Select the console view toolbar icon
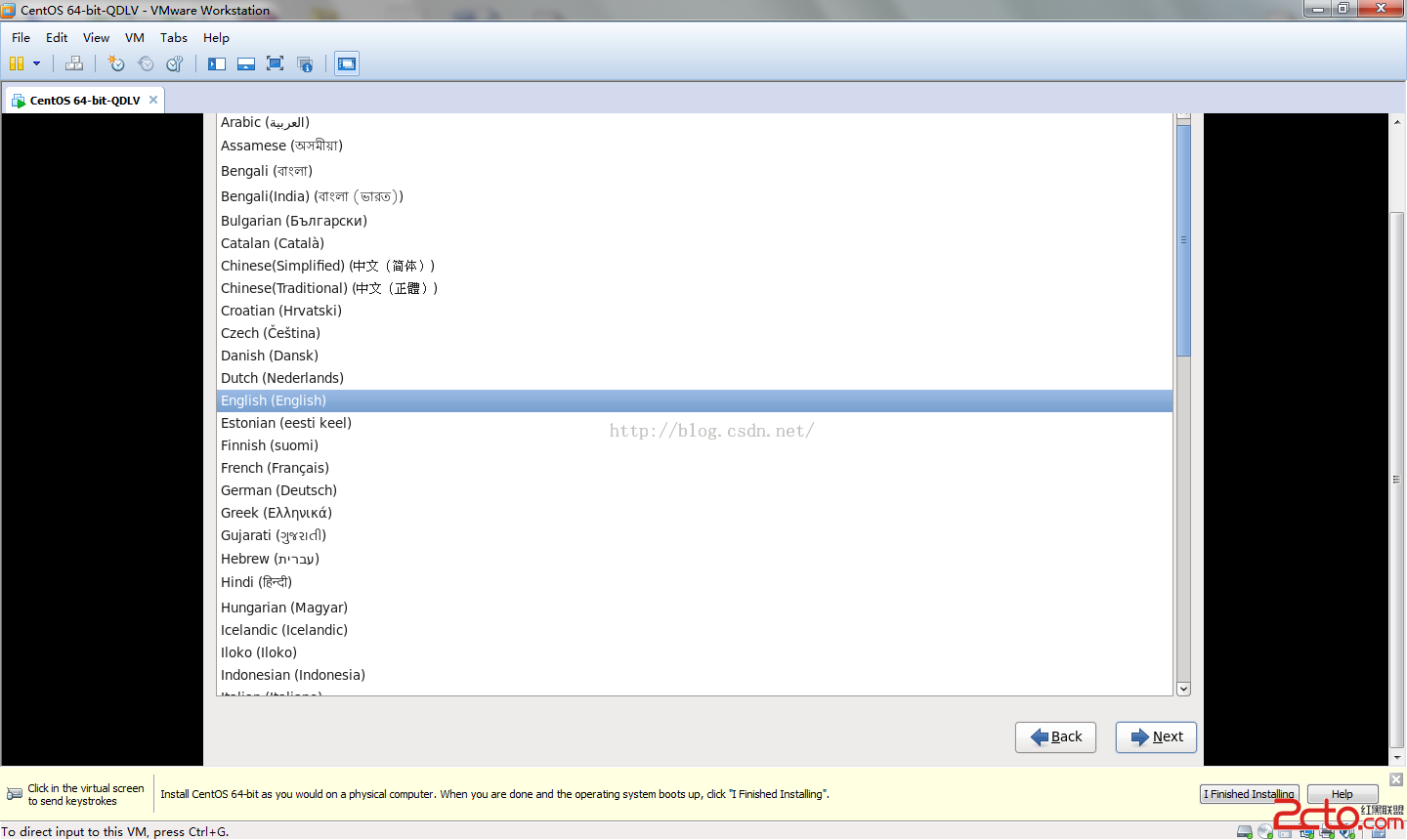1407x840 pixels. [x=347, y=63]
